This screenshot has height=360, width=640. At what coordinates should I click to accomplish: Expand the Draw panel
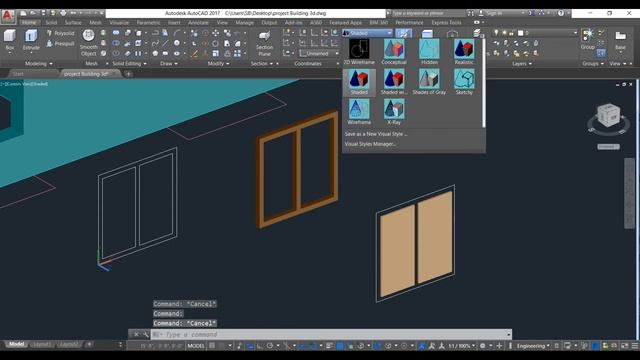point(169,64)
